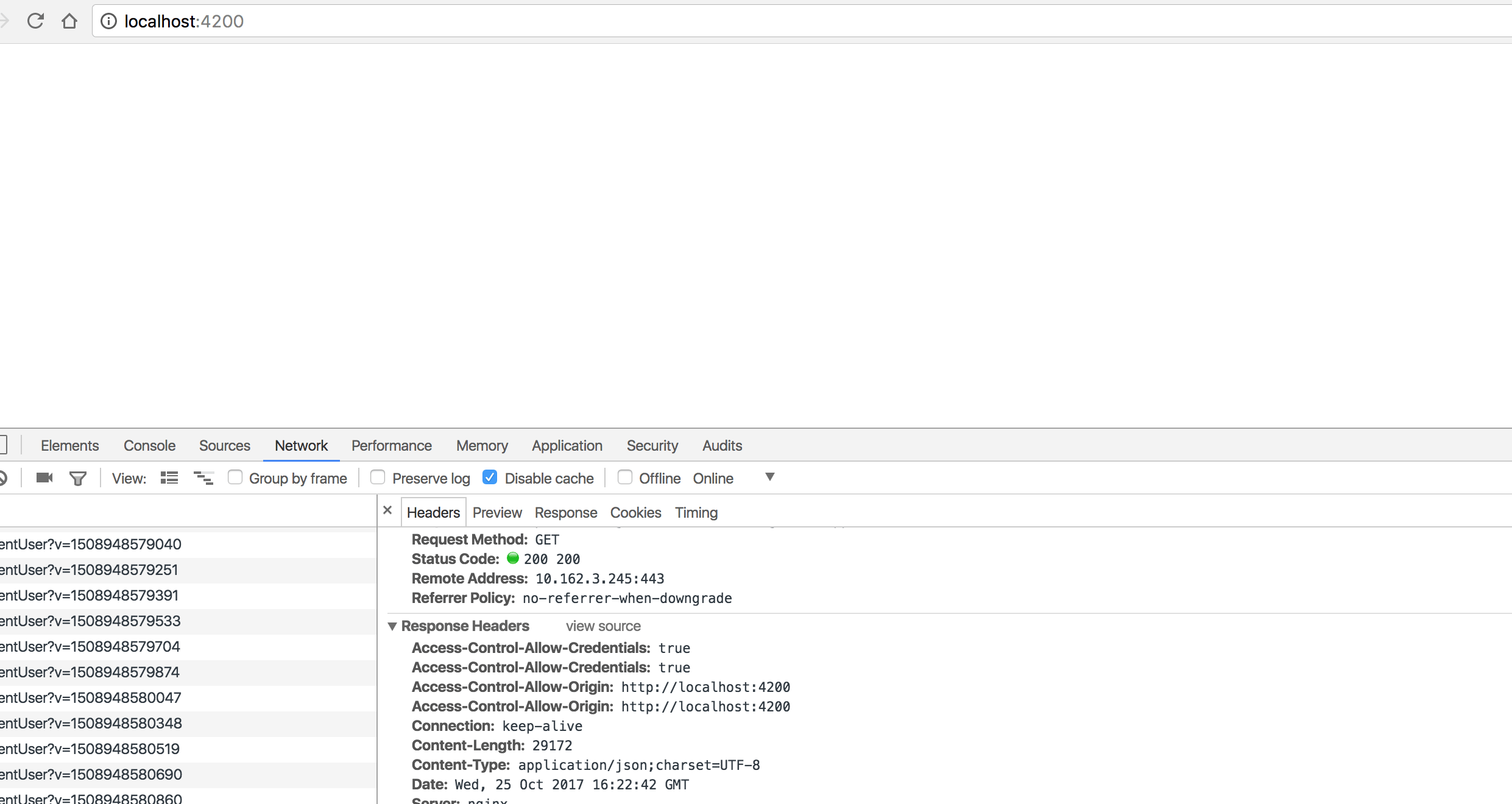
Task: Open the Console devtools tab
Action: point(149,446)
